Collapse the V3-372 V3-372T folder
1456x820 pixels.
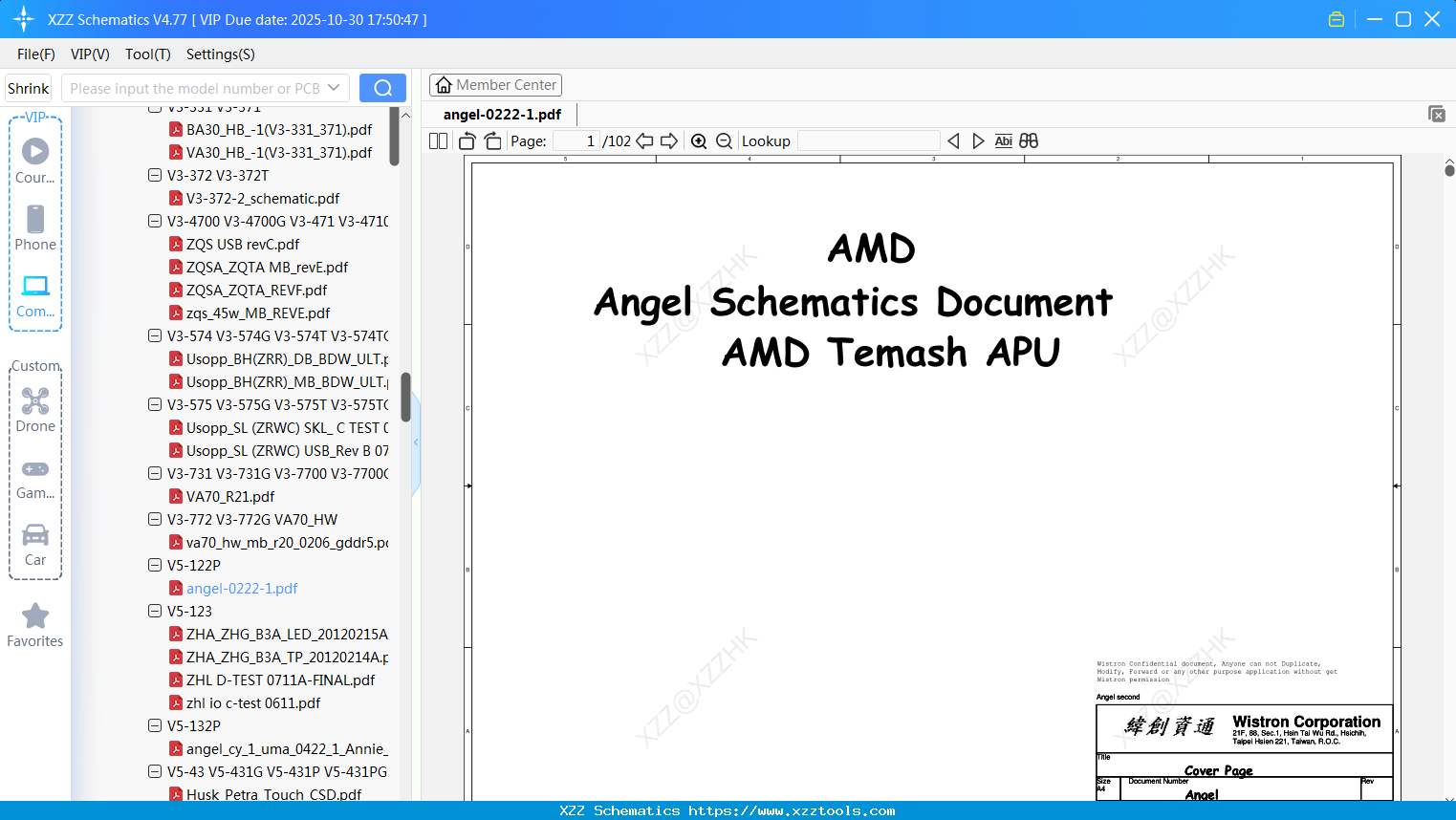[155, 175]
